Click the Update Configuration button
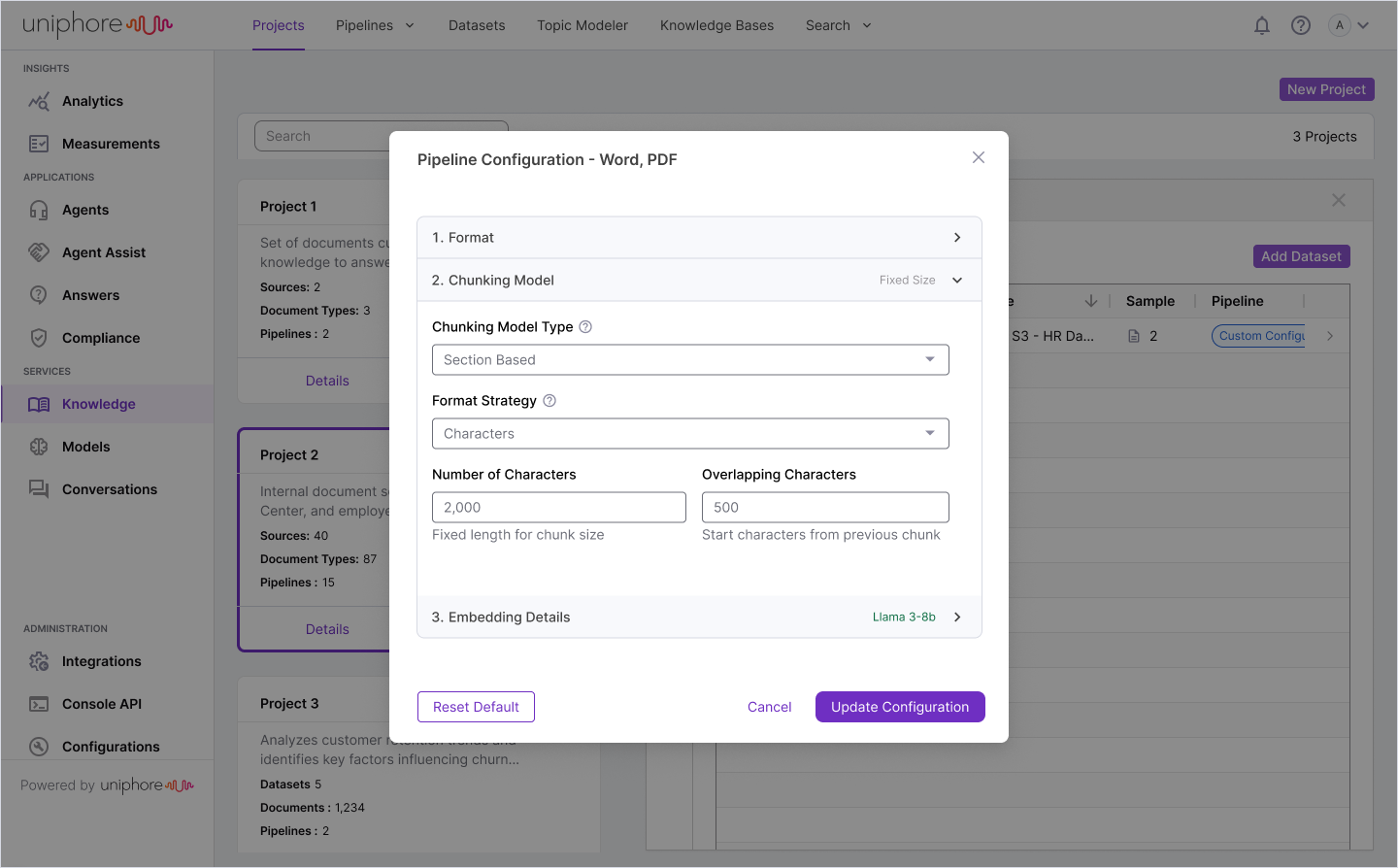 click(900, 707)
